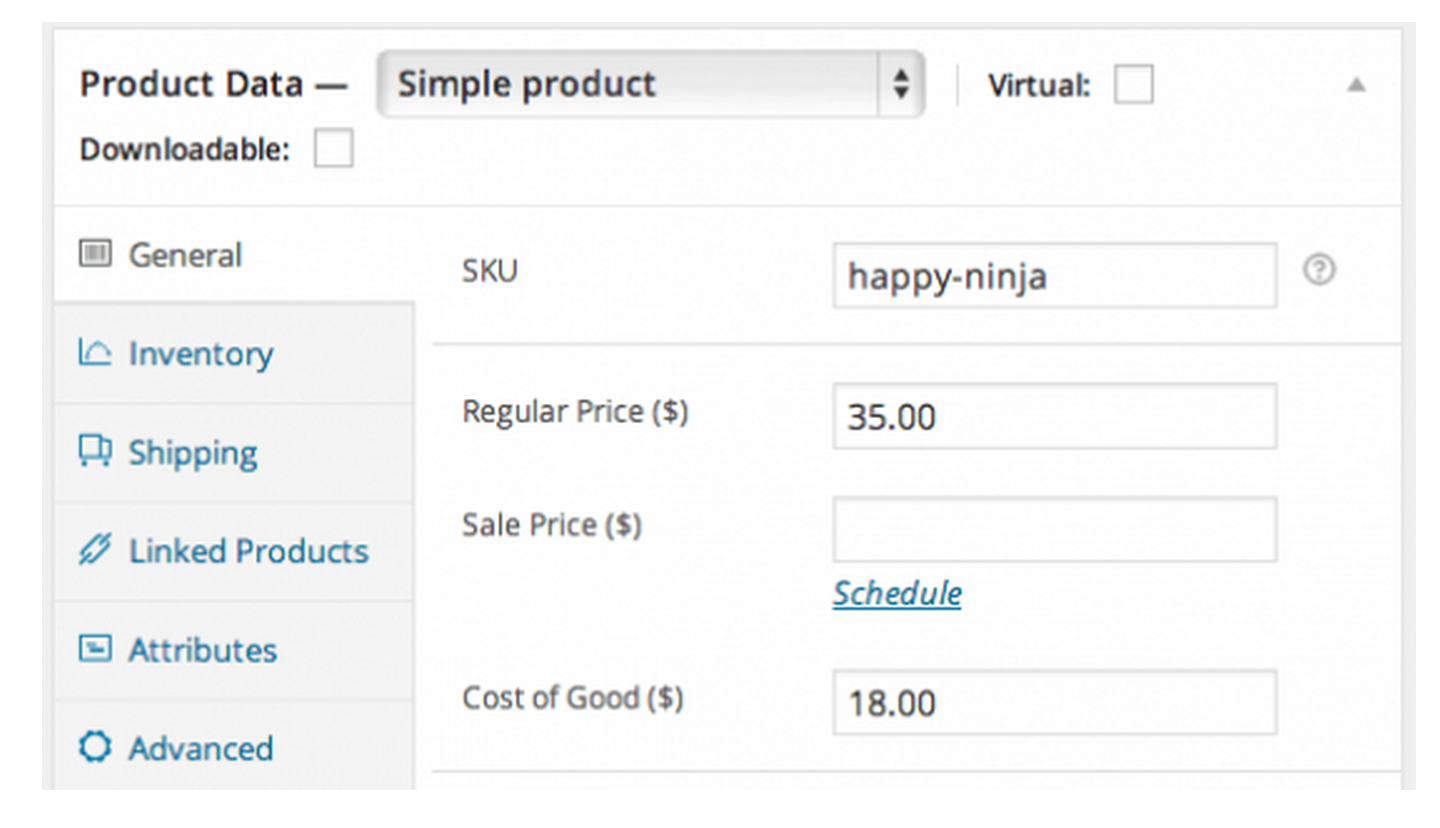
Task: Open the SKU help question mark
Action: (x=1320, y=270)
